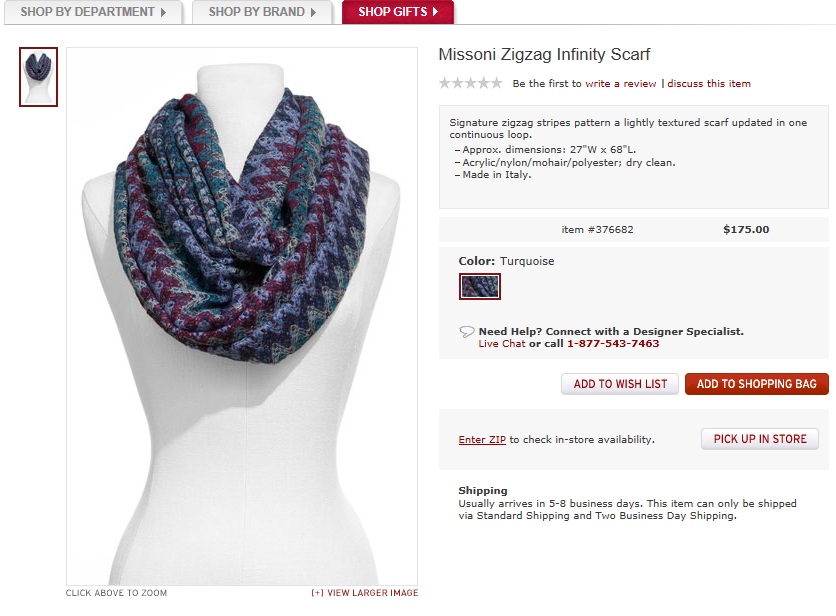The width and height of the screenshot is (836, 616).
Task: Open the discuss this item link
Action: pos(709,83)
